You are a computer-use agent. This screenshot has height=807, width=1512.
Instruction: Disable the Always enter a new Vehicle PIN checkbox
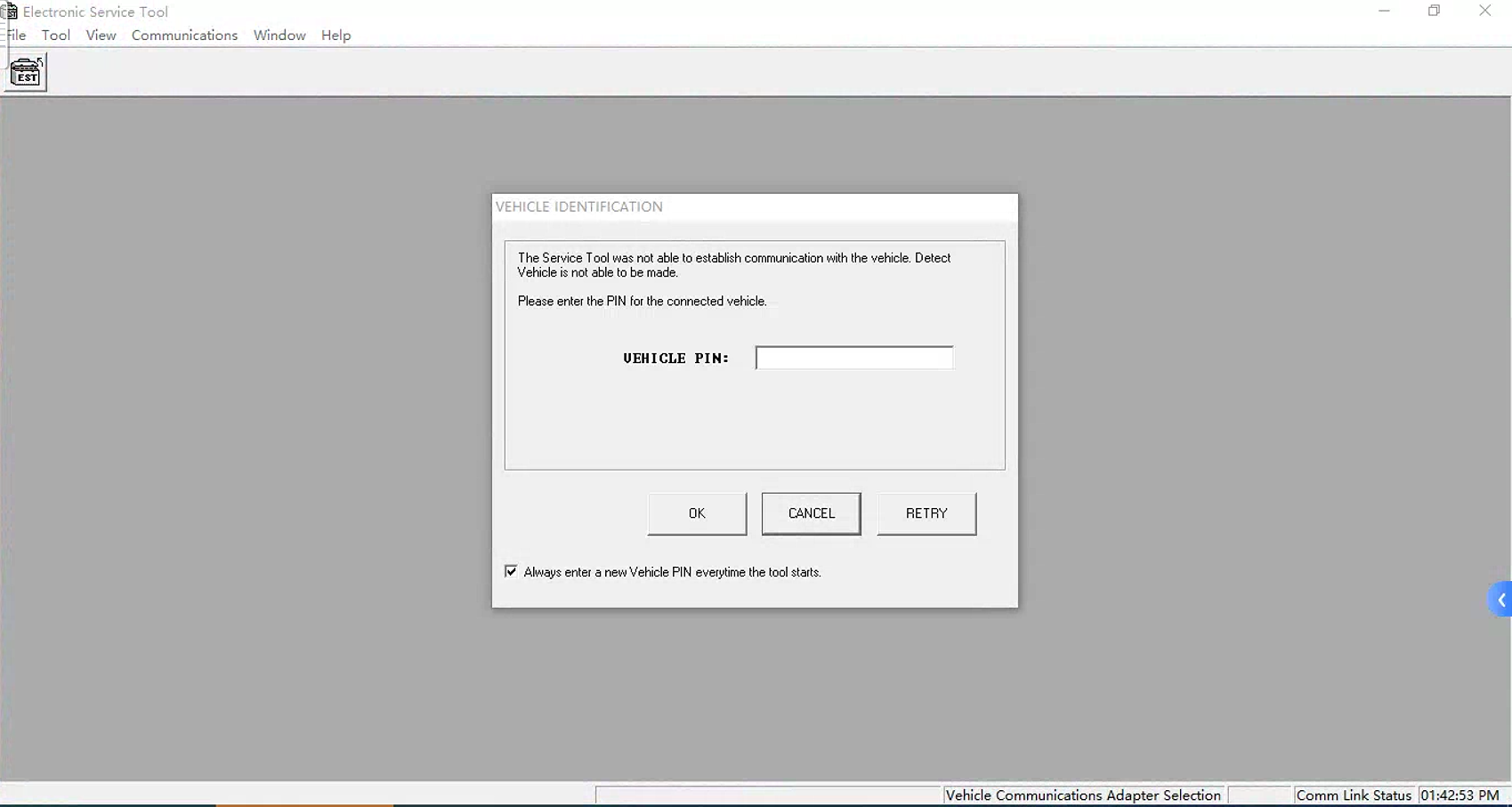click(510, 570)
